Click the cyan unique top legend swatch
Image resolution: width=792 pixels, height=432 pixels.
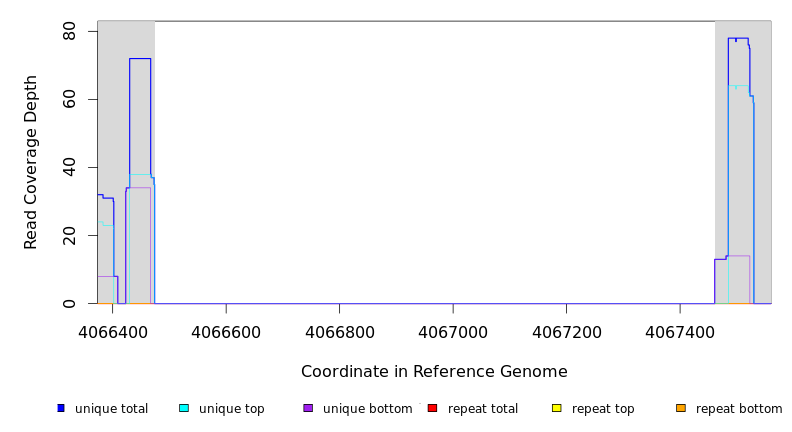pos(184,408)
